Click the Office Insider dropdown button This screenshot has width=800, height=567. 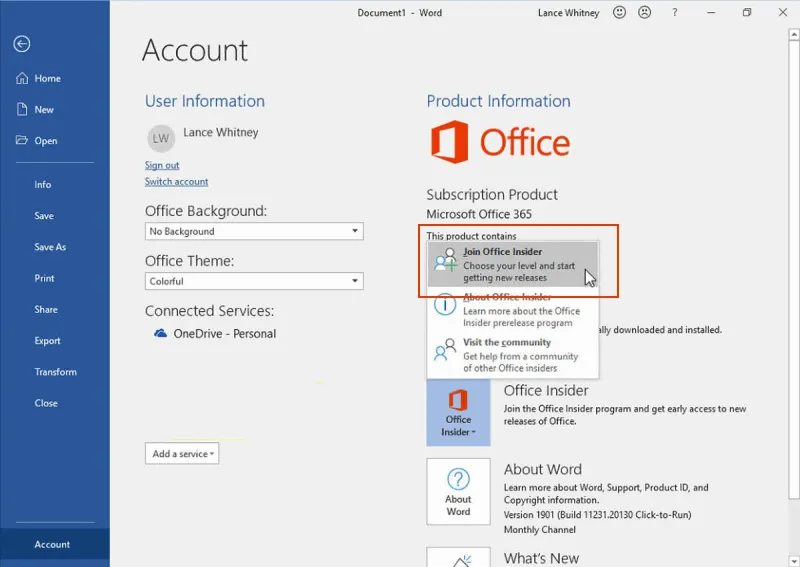[458, 413]
